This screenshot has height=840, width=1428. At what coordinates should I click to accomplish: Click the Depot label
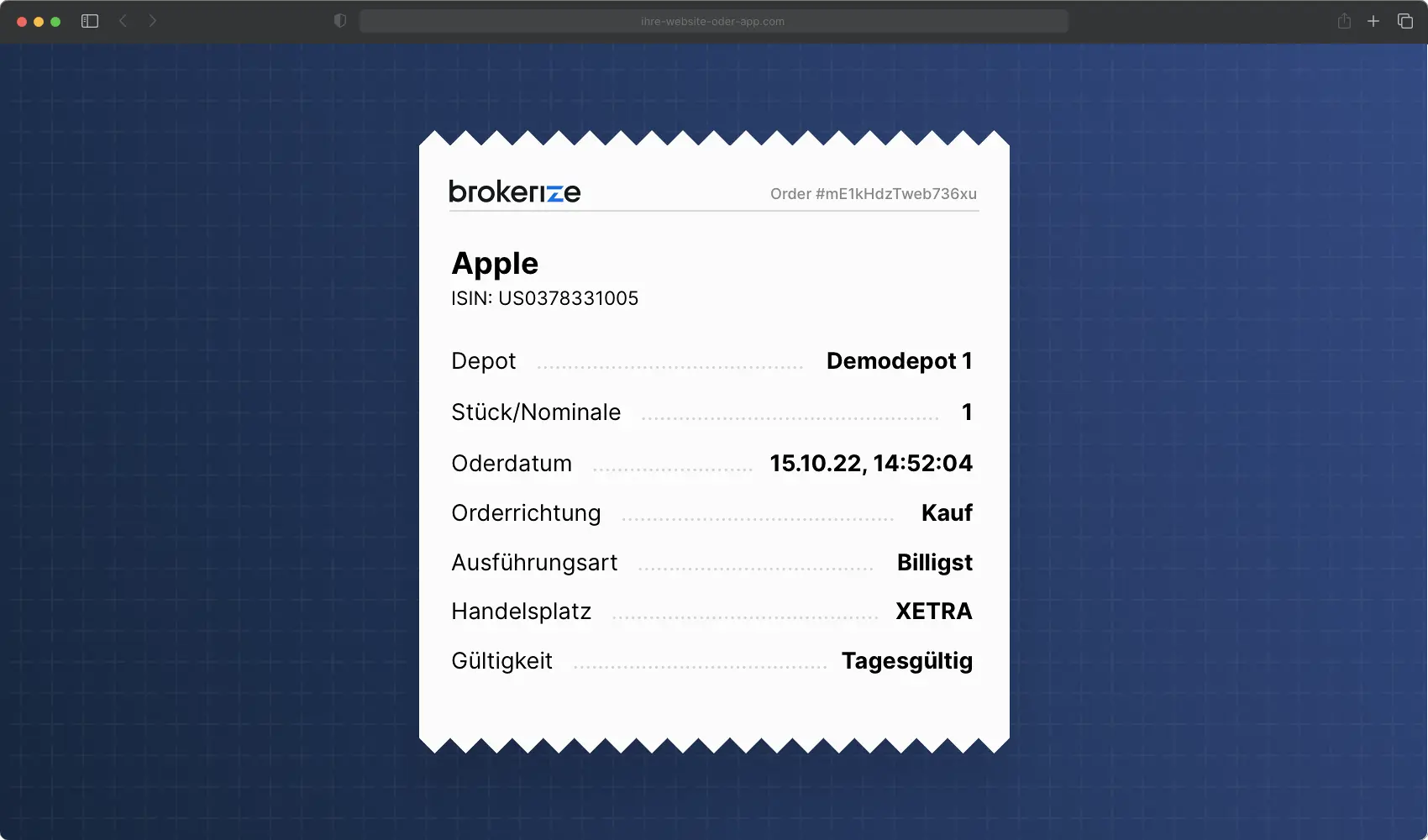[x=483, y=361]
